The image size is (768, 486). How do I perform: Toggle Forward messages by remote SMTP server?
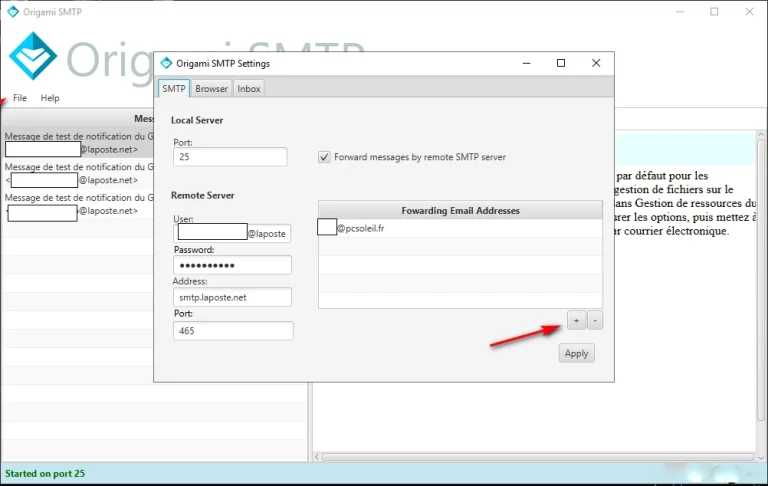coord(324,157)
